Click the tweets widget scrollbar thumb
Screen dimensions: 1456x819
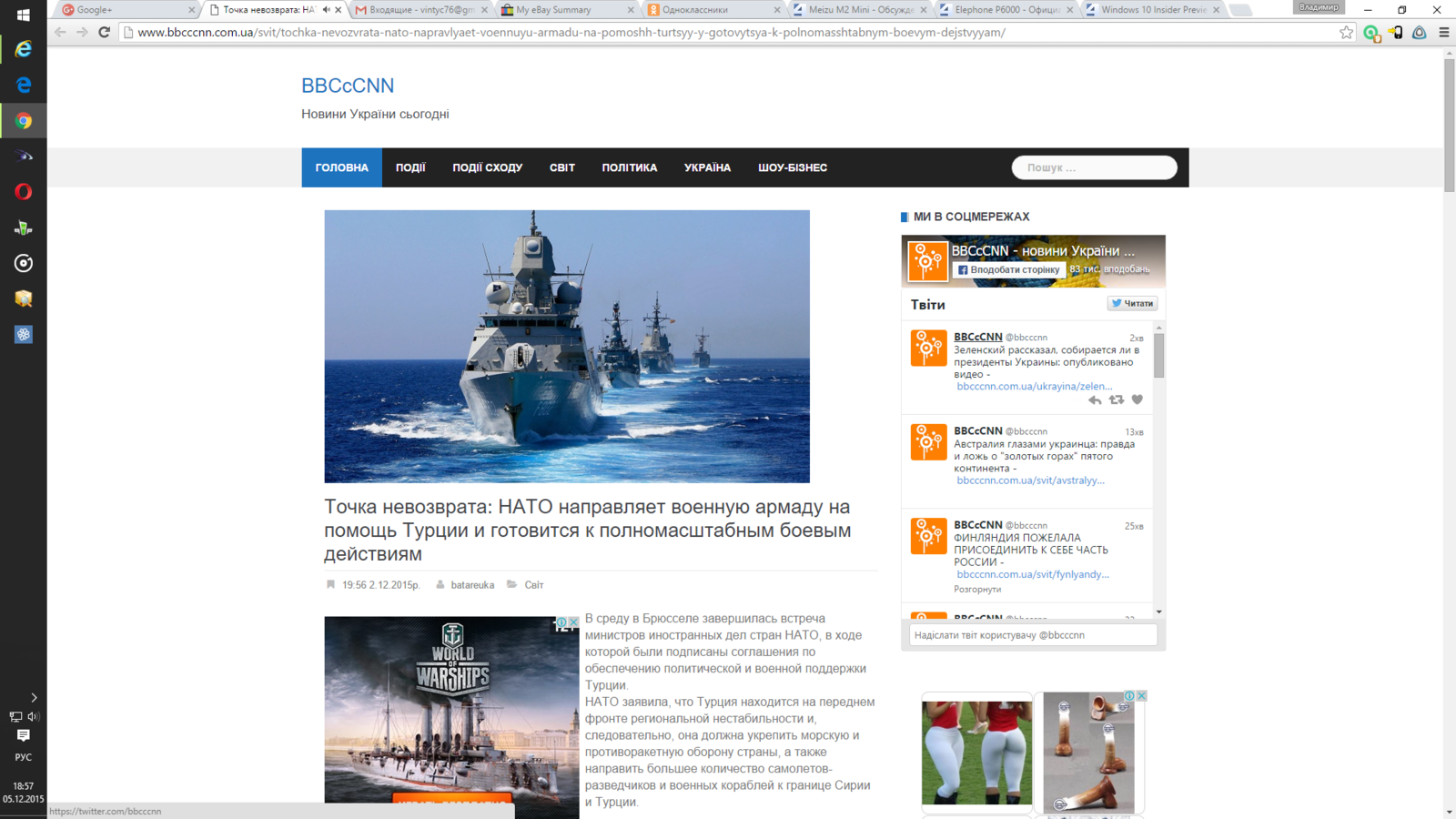[1158, 355]
